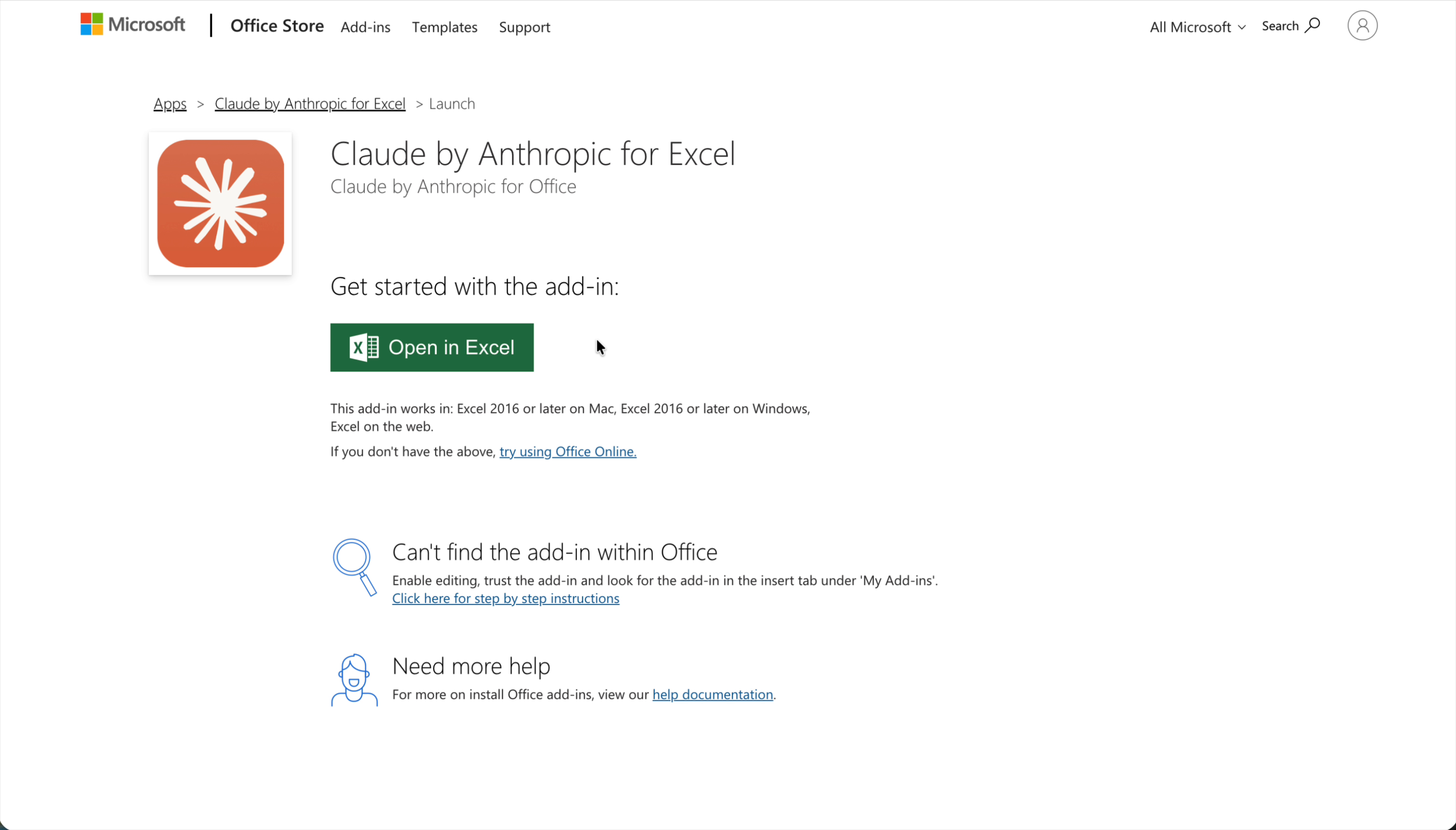This screenshot has height=830, width=1456.
Task: Open the Support menu
Action: click(x=524, y=27)
